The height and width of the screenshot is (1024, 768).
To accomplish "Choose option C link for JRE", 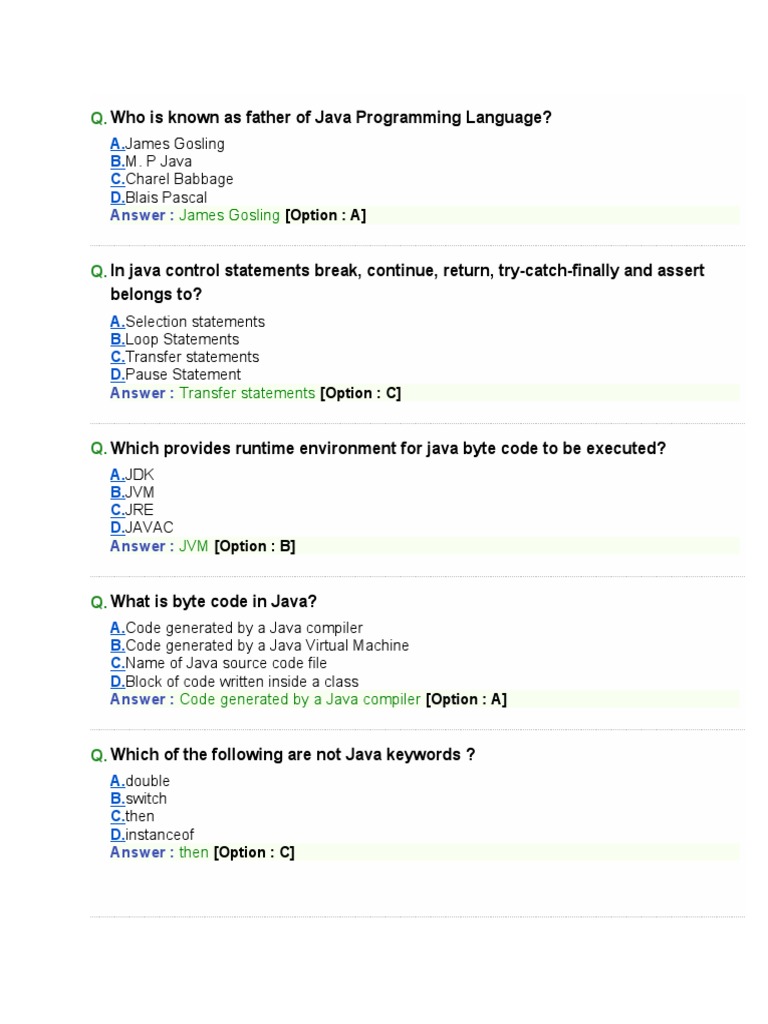I will tap(118, 510).
